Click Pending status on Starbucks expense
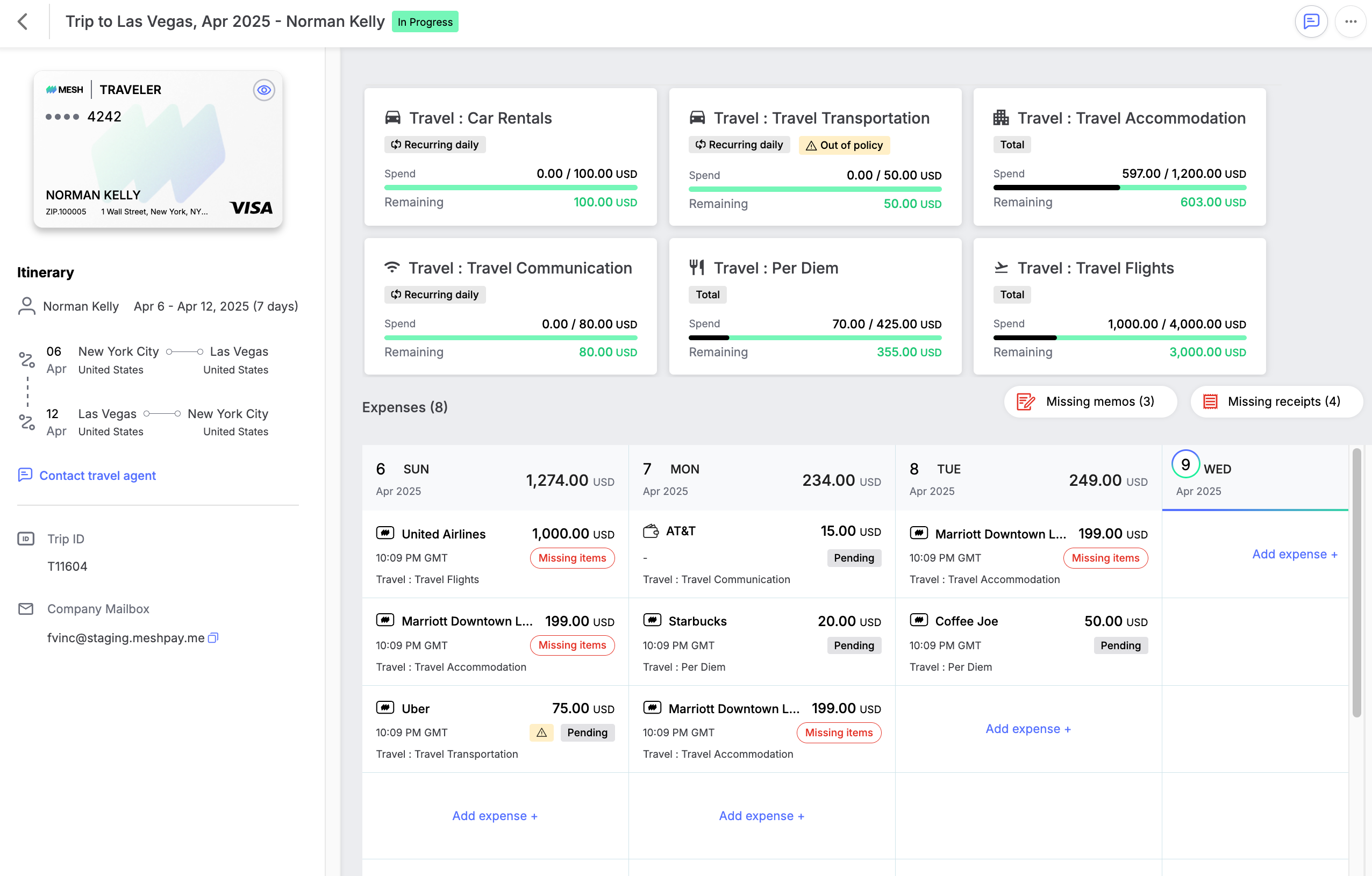 coord(854,646)
